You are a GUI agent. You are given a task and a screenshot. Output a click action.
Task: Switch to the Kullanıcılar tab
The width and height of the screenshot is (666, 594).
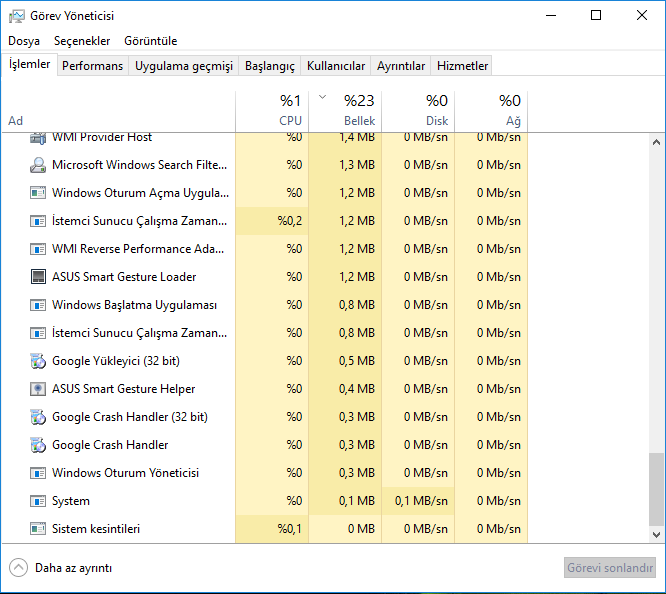336,66
